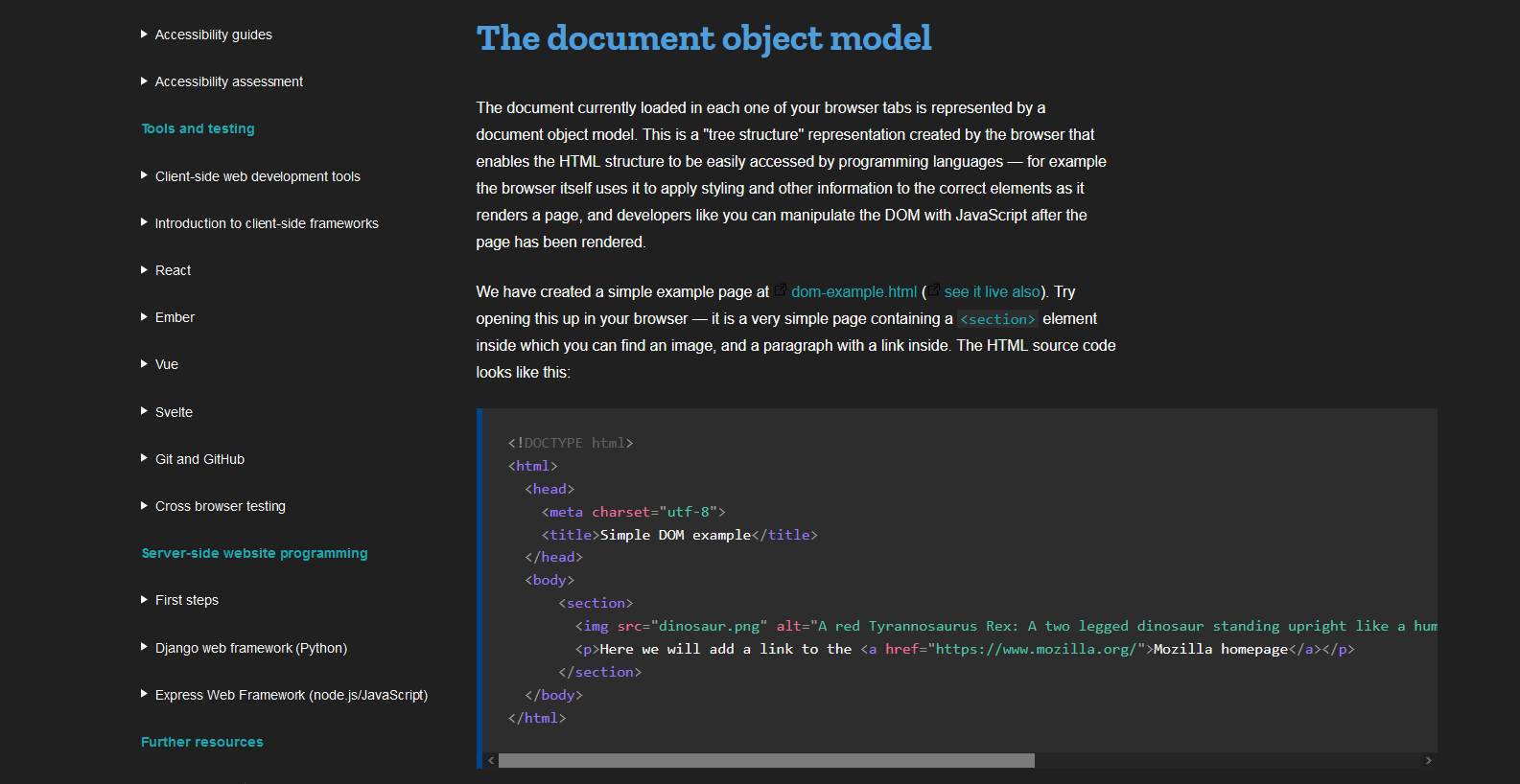The image size is (1520, 784).
Task: Expand the Svelte sidebar item
Action: coord(167,412)
